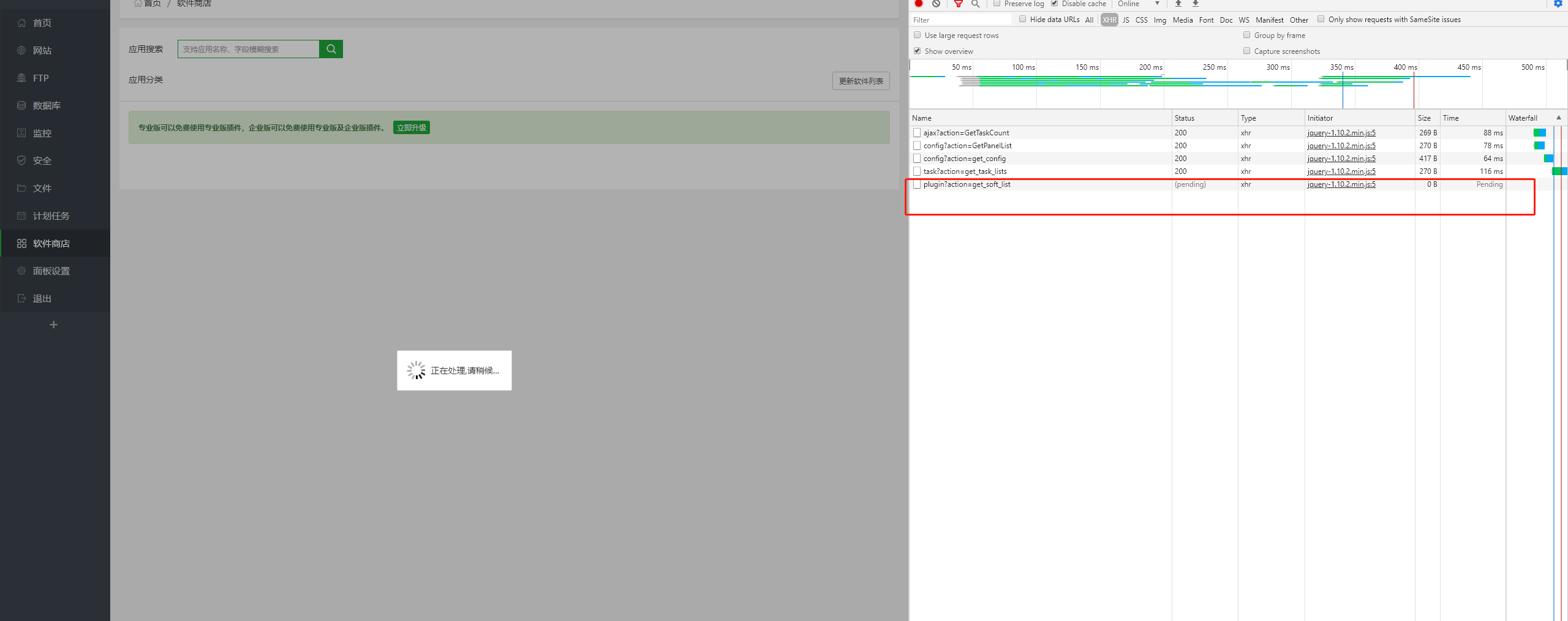Click the export HAR download arrow icon

tap(1196, 3)
